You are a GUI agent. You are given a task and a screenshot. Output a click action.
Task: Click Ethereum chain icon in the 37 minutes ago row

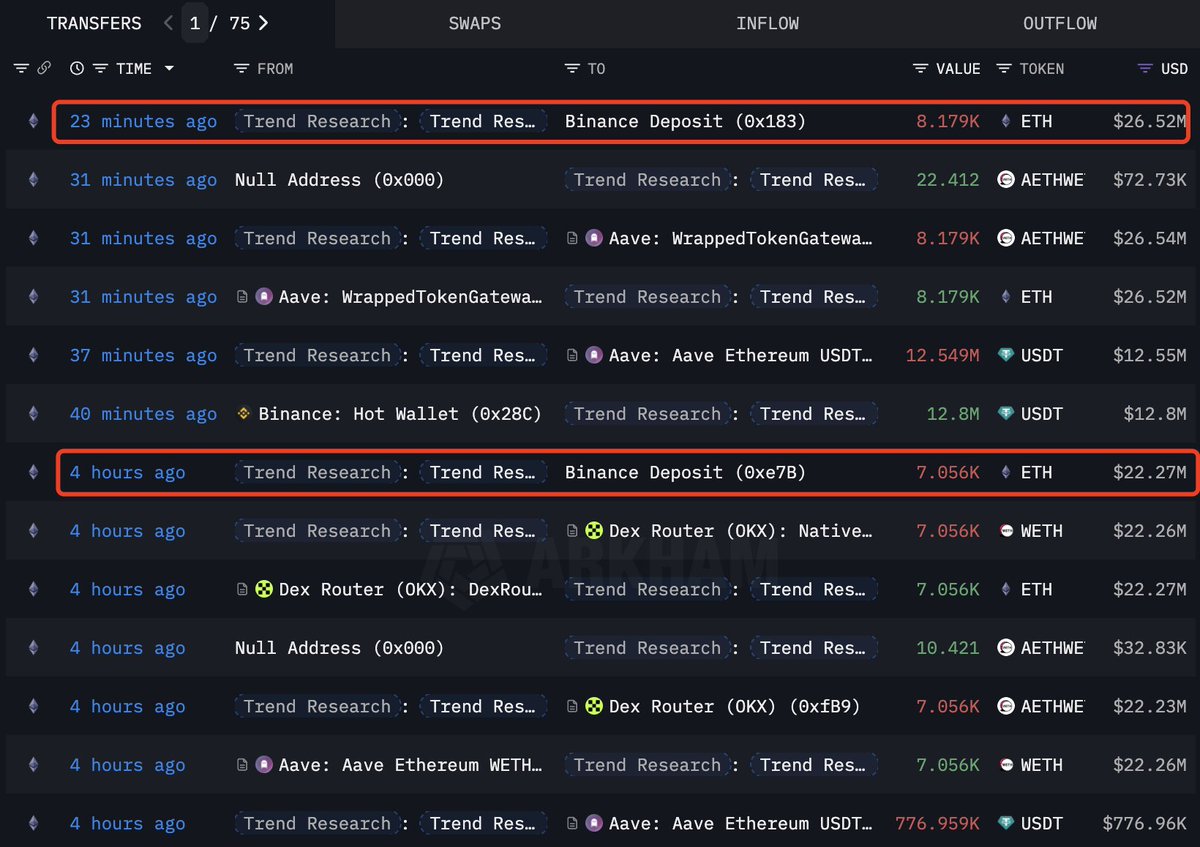pos(33,355)
